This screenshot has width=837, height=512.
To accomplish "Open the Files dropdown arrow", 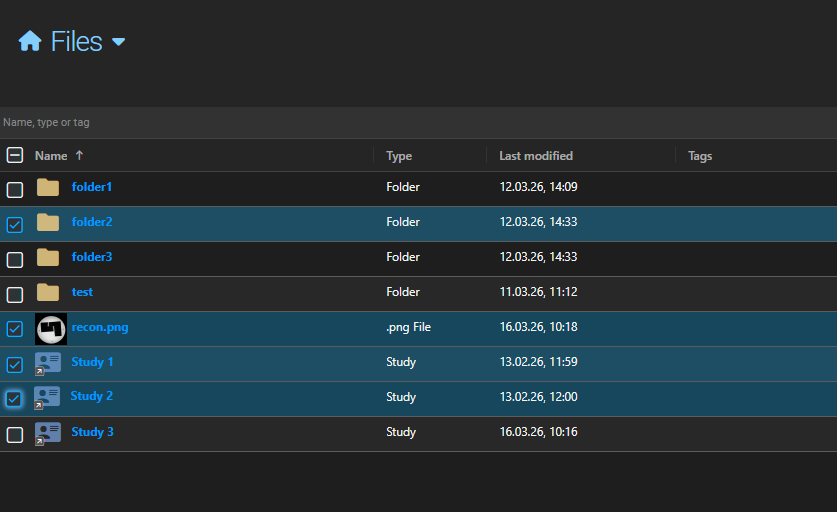I will pyautogui.click(x=118, y=42).
